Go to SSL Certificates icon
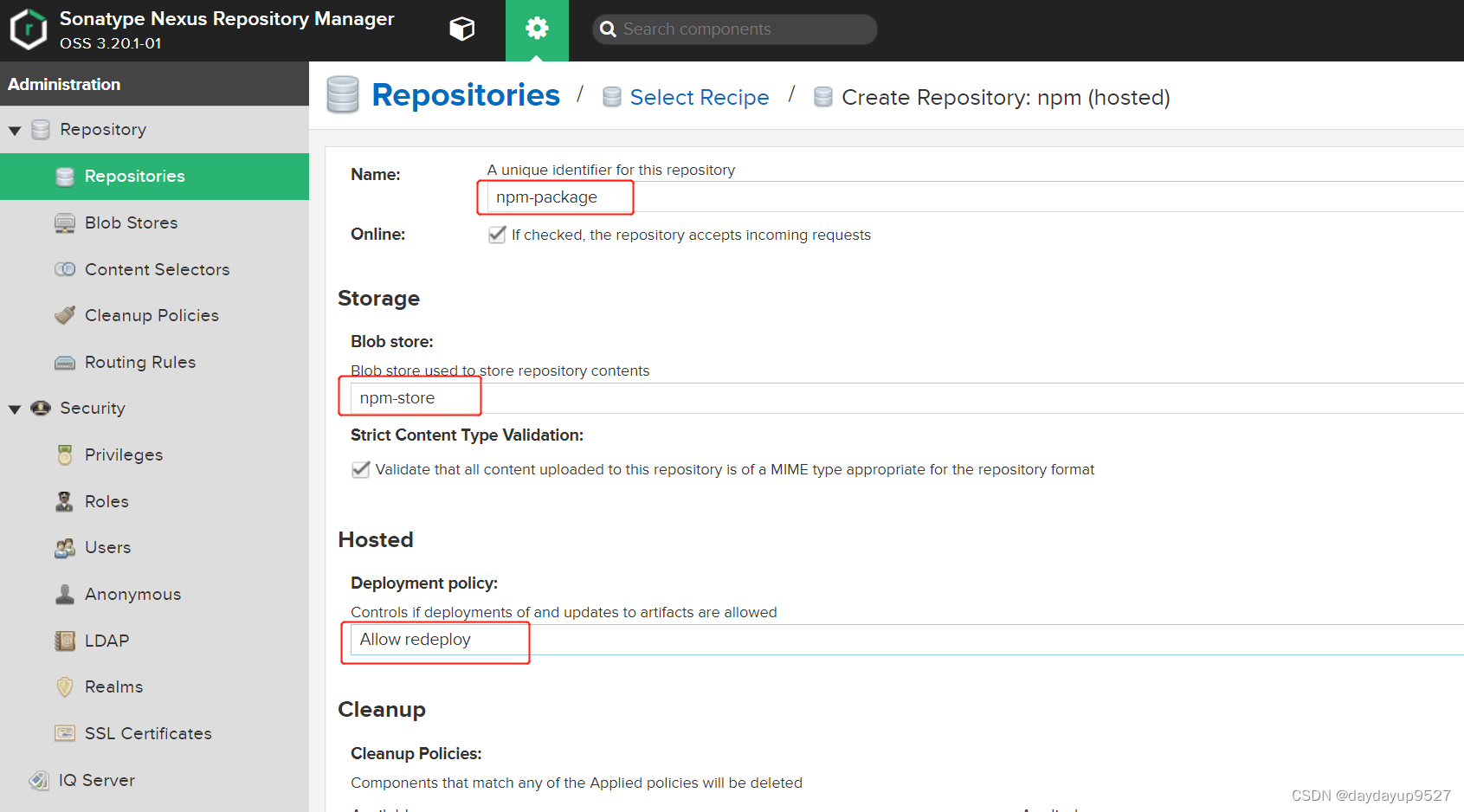 pyautogui.click(x=65, y=734)
